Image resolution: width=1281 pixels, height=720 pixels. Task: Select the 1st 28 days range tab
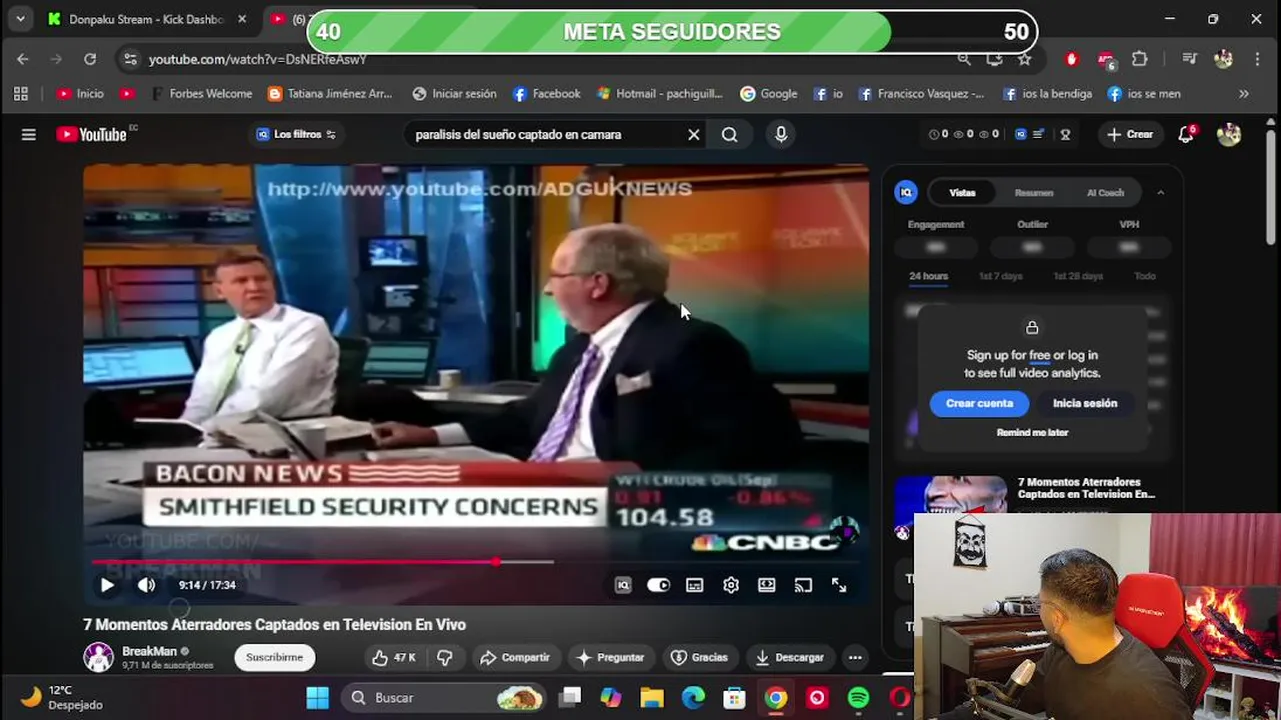coord(1078,276)
